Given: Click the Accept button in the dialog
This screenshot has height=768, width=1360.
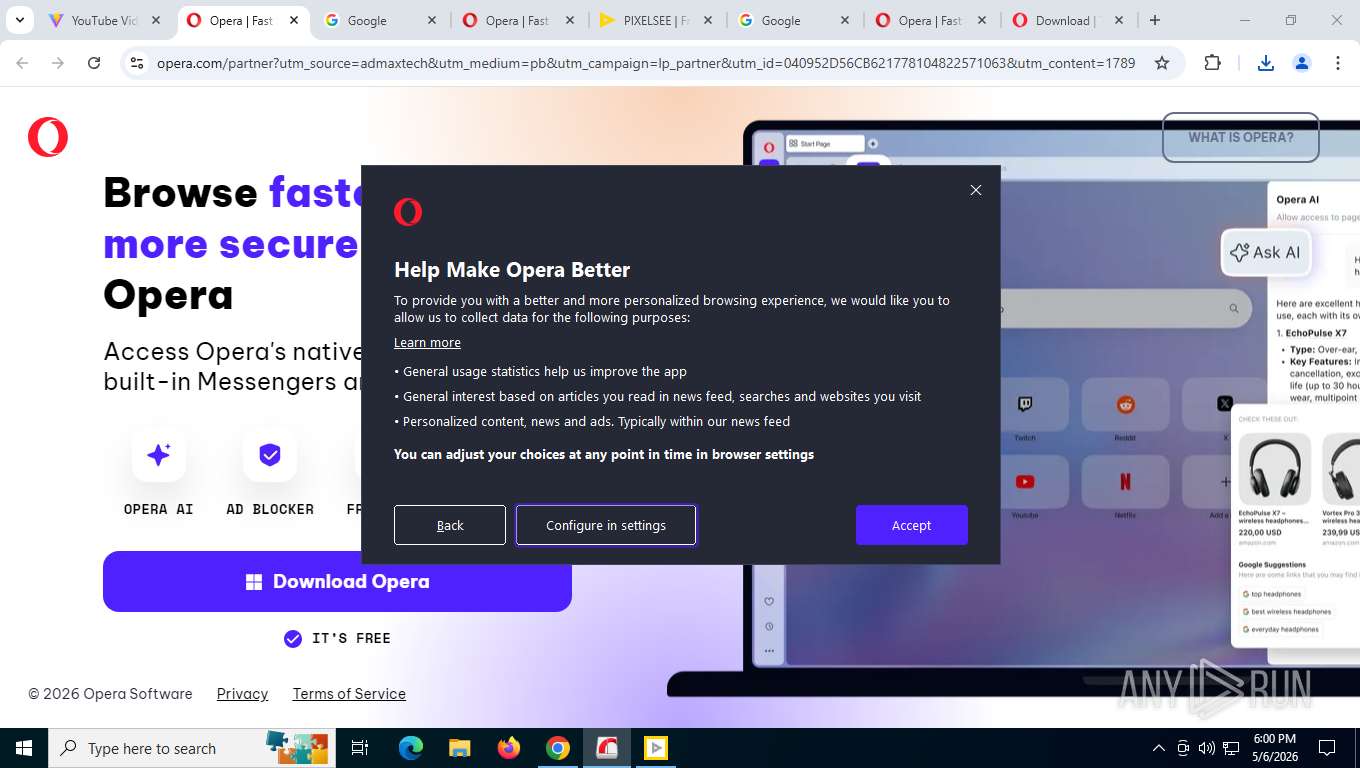Looking at the screenshot, I should pyautogui.click(x=911, y=525).
